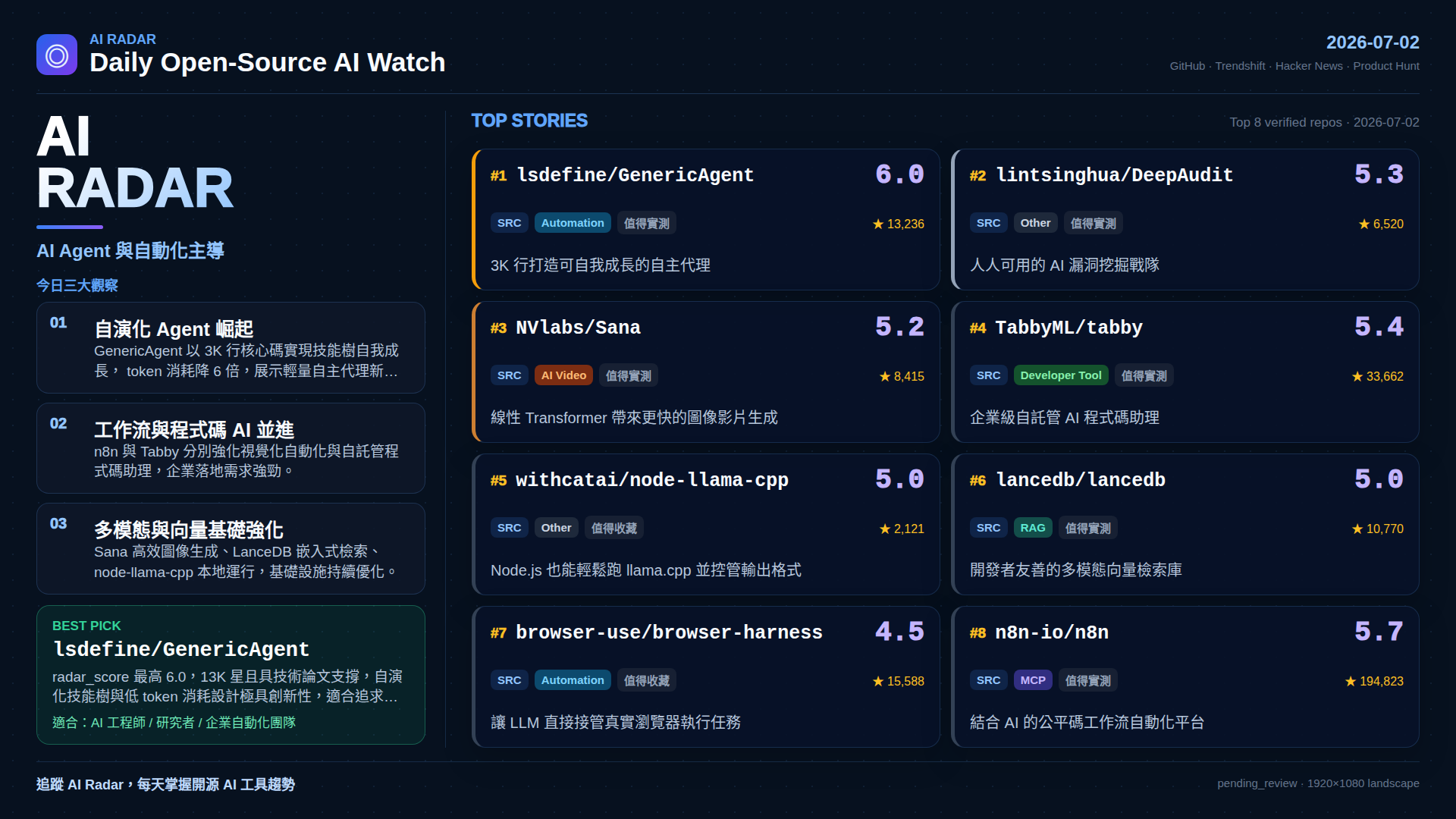This screenshot has width=1456, height=819.
Task: Click the 10,770 star count
Action: coord(1378,529)
